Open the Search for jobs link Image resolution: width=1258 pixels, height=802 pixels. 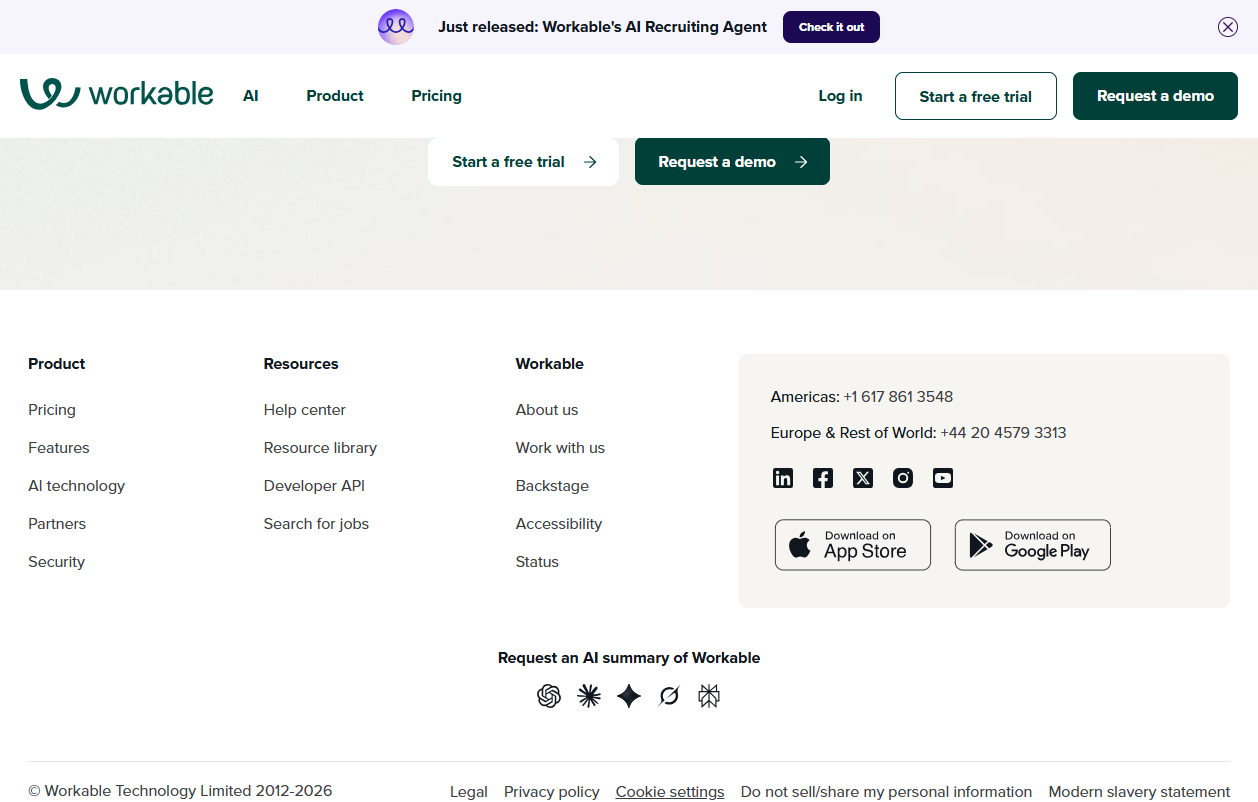point(316,524)
